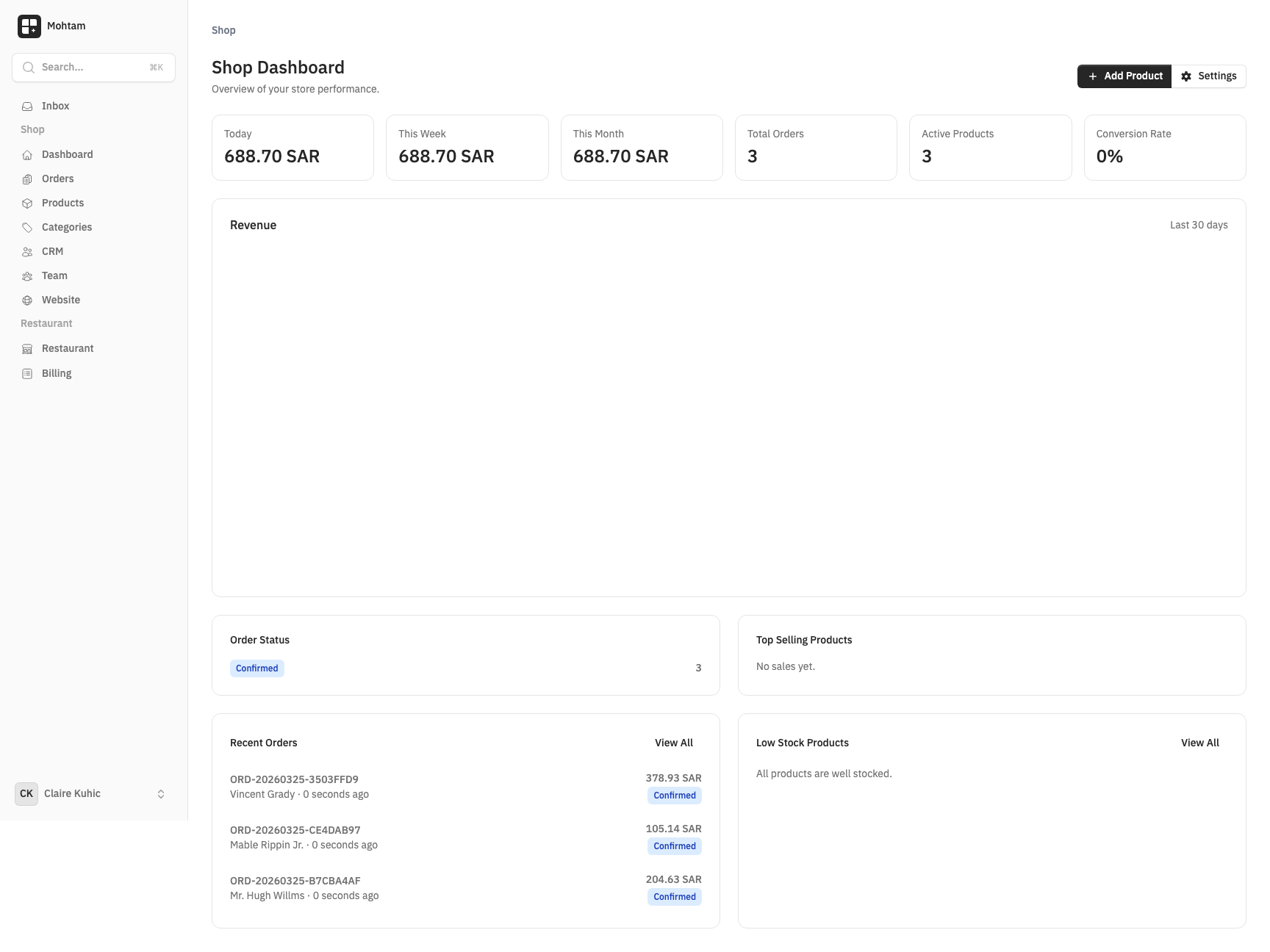Select the CRM people icon

pos(27,251)
